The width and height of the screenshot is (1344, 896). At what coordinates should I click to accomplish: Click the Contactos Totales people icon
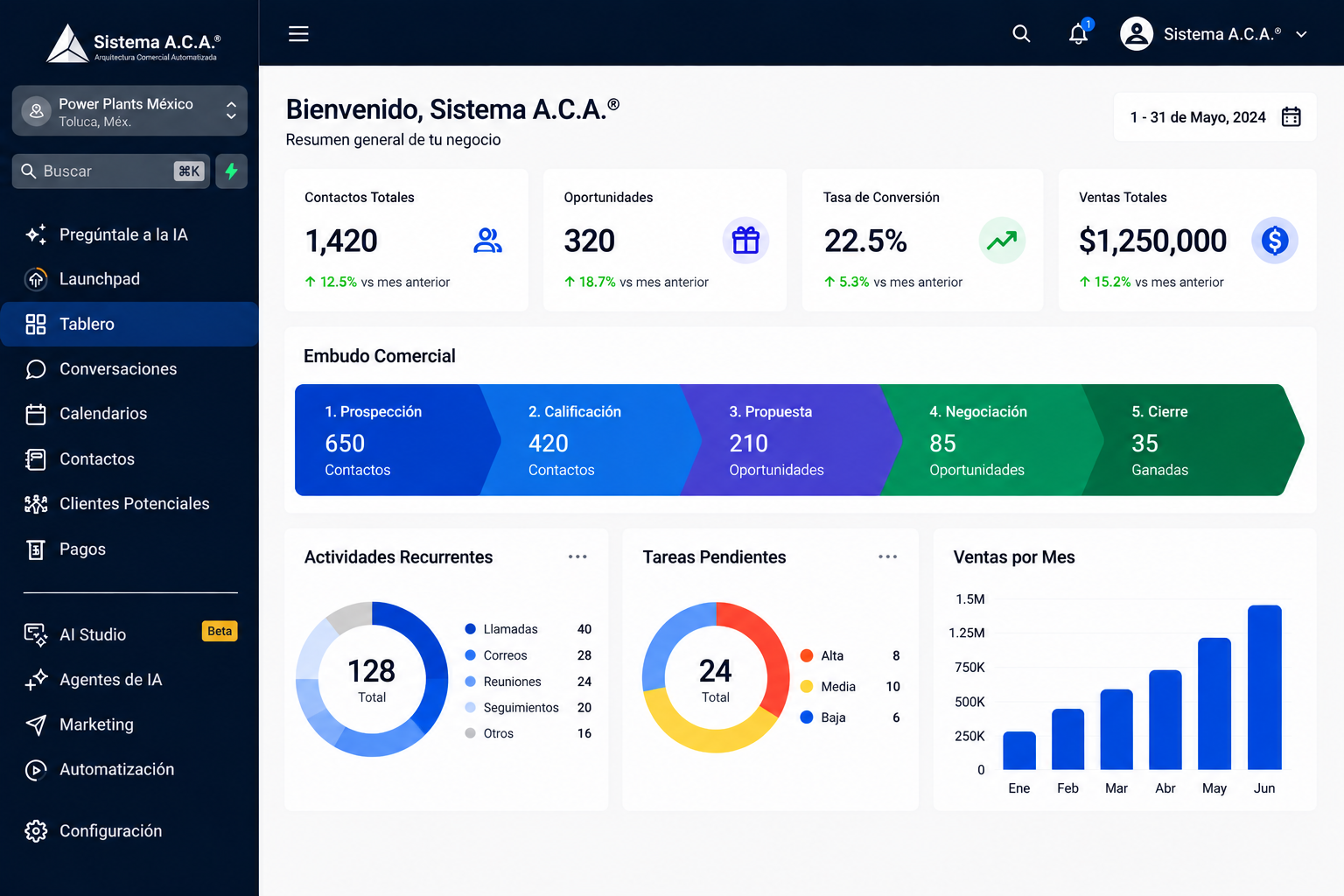(487, 240)
